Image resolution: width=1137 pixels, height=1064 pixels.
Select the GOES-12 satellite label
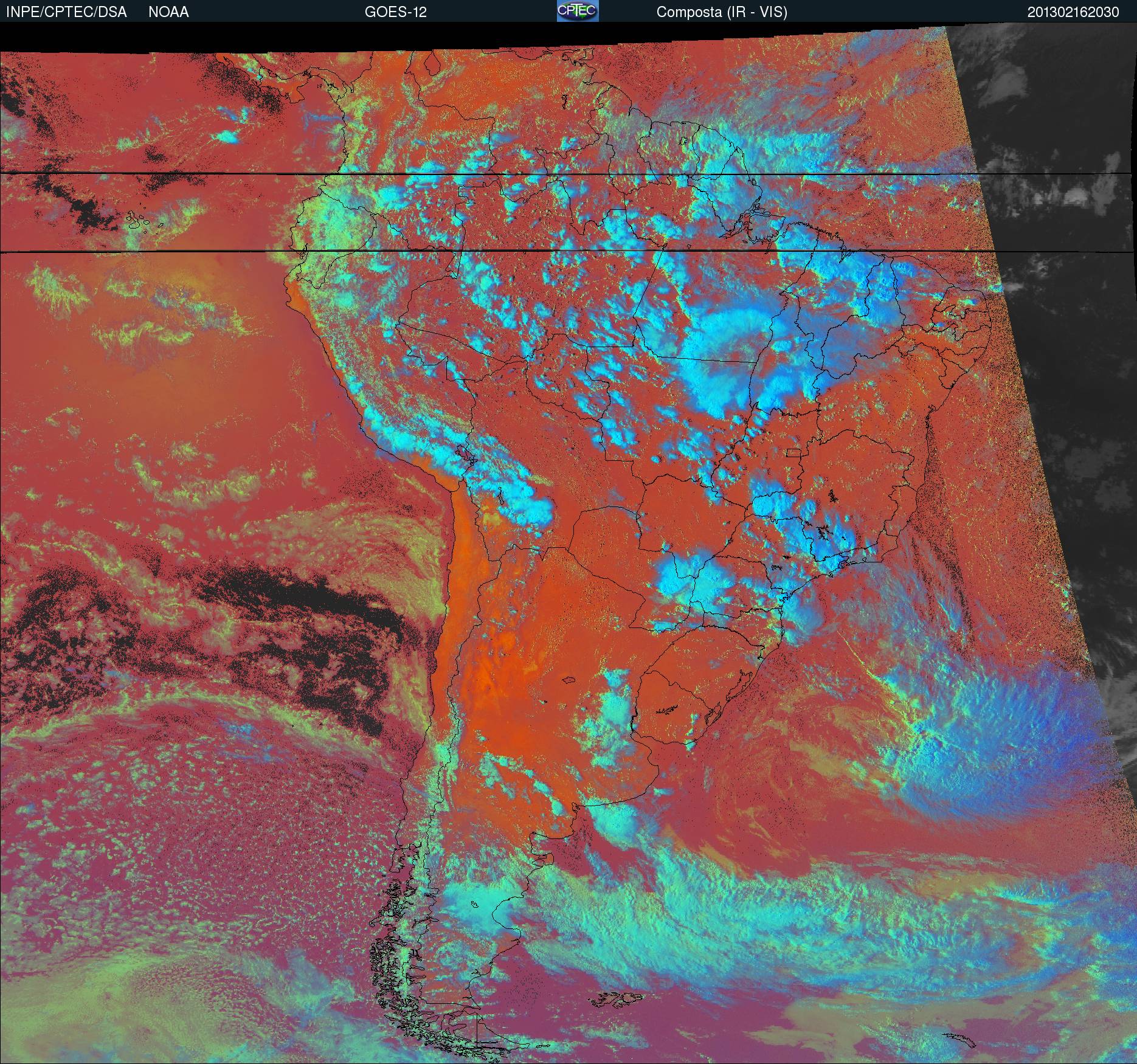(395, 12)
